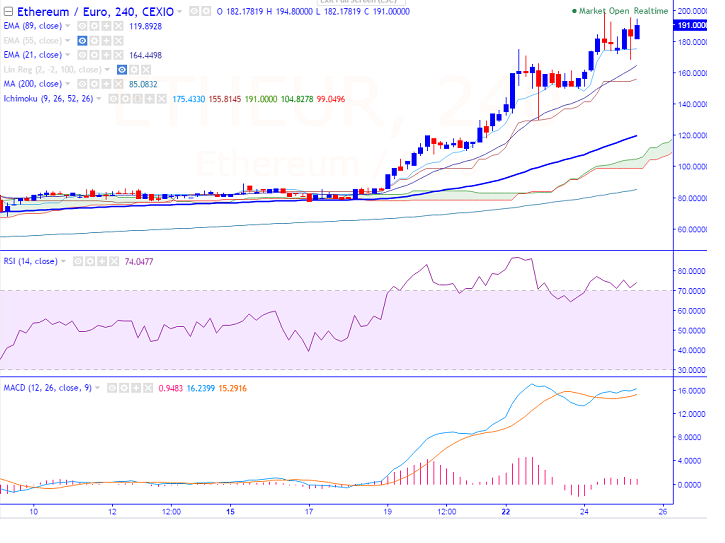Click the 191.000 current price label
Screen dimensions: 725x543
click(x=691, y=25)
